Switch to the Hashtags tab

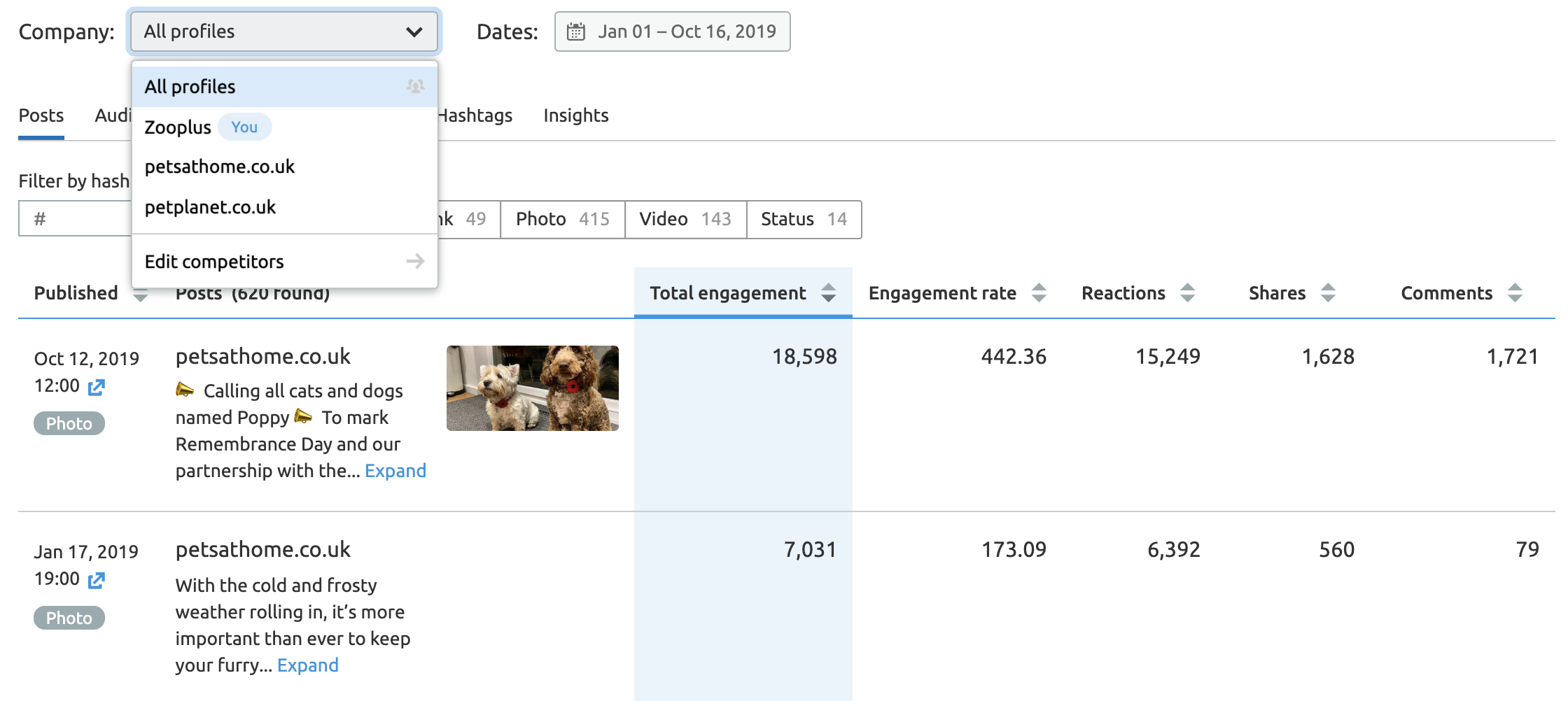[475, 115]
